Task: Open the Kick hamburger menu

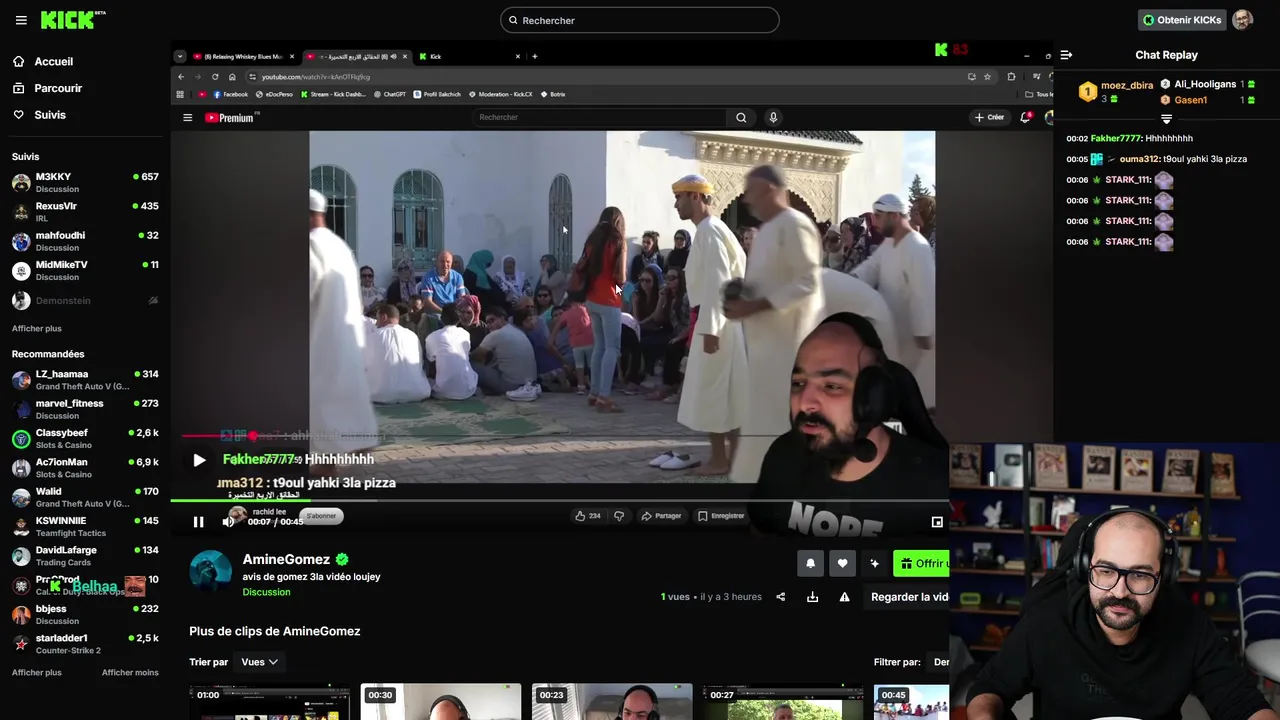Action: click(21, 20)
